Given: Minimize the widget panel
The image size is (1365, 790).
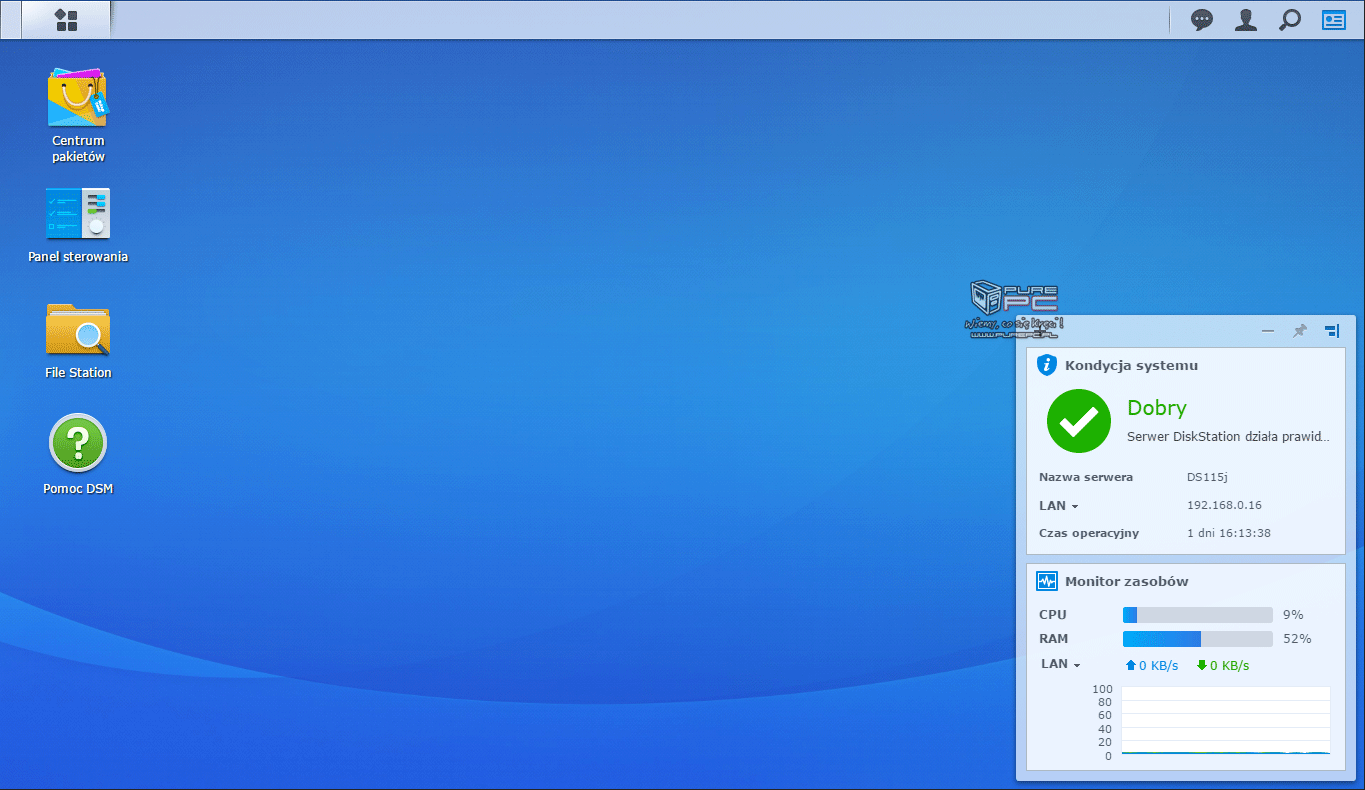Looking at the screenshot, I should click(1268, 331).
